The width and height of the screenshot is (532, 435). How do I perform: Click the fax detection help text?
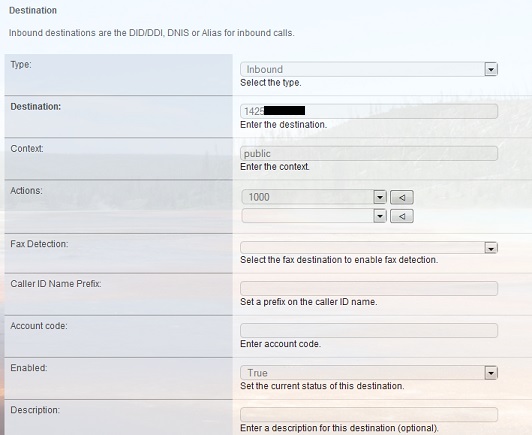tap(339, 260)
